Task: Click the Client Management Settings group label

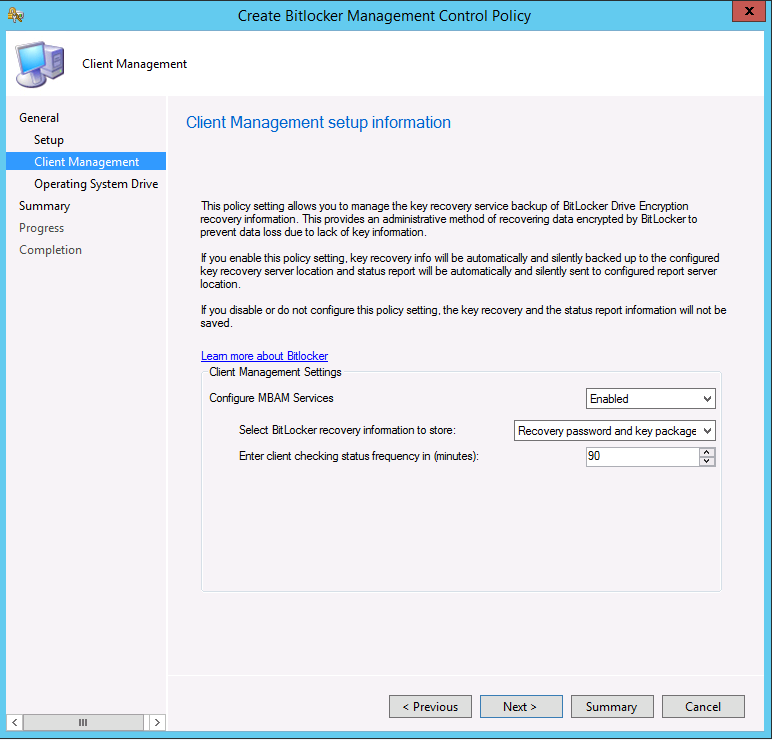Action: [275, 372]
